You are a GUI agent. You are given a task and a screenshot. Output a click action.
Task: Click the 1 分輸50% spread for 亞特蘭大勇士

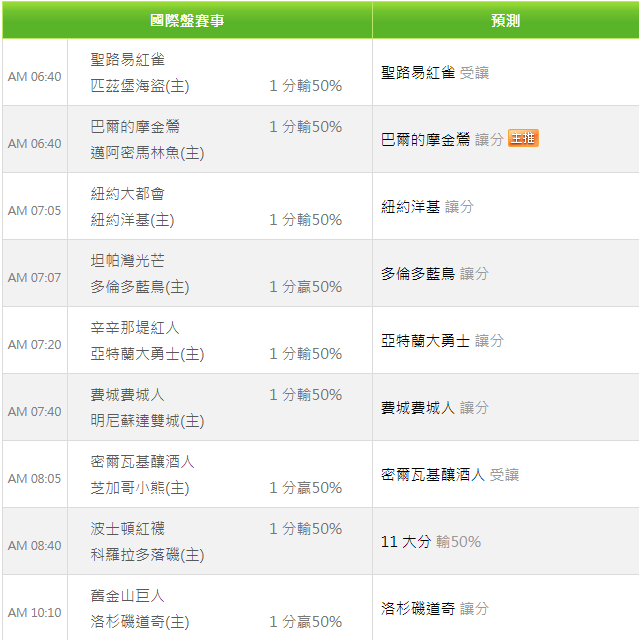click(306, 353)
